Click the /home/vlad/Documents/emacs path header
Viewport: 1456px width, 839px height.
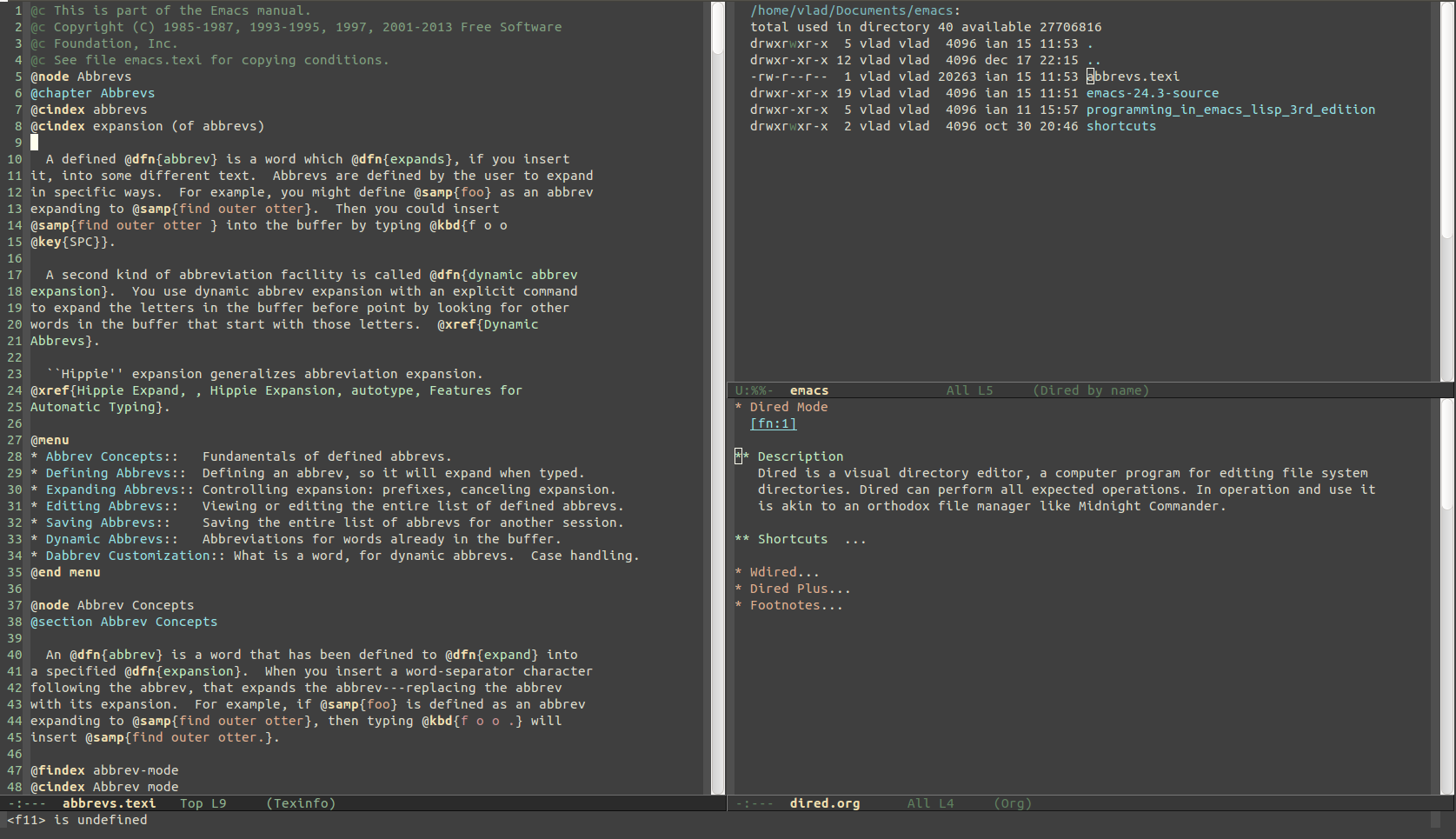(855, 10)
